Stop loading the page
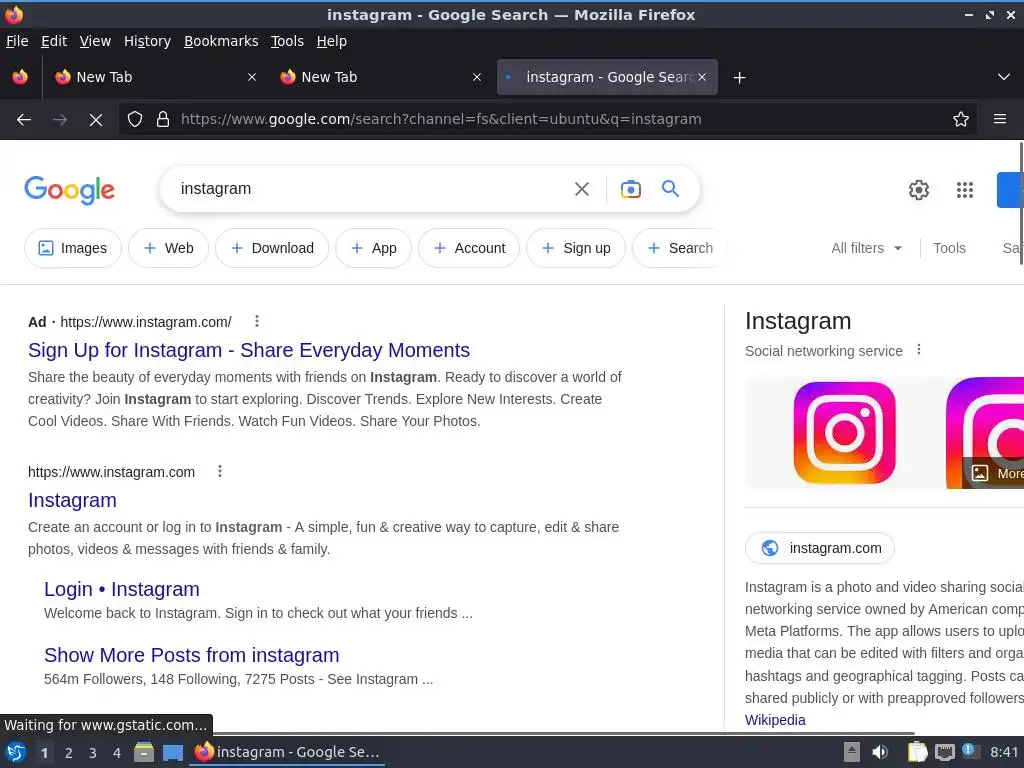Viewport: 1024px width, 768px height. click(95, 120)
